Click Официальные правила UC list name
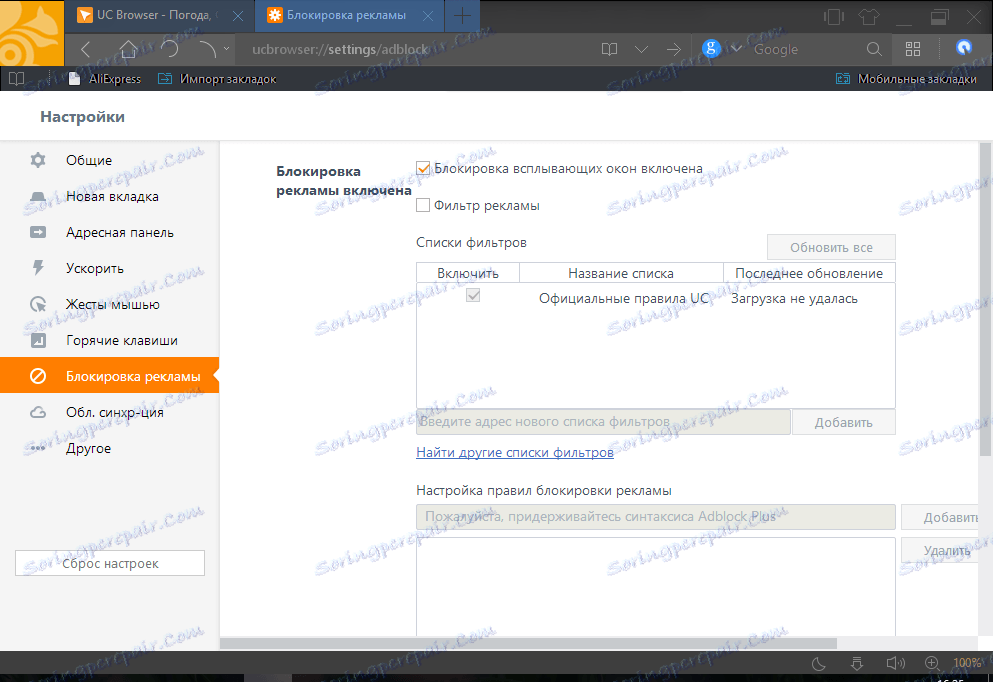Screen dimensions: 993x682 (x=624, y=298)
